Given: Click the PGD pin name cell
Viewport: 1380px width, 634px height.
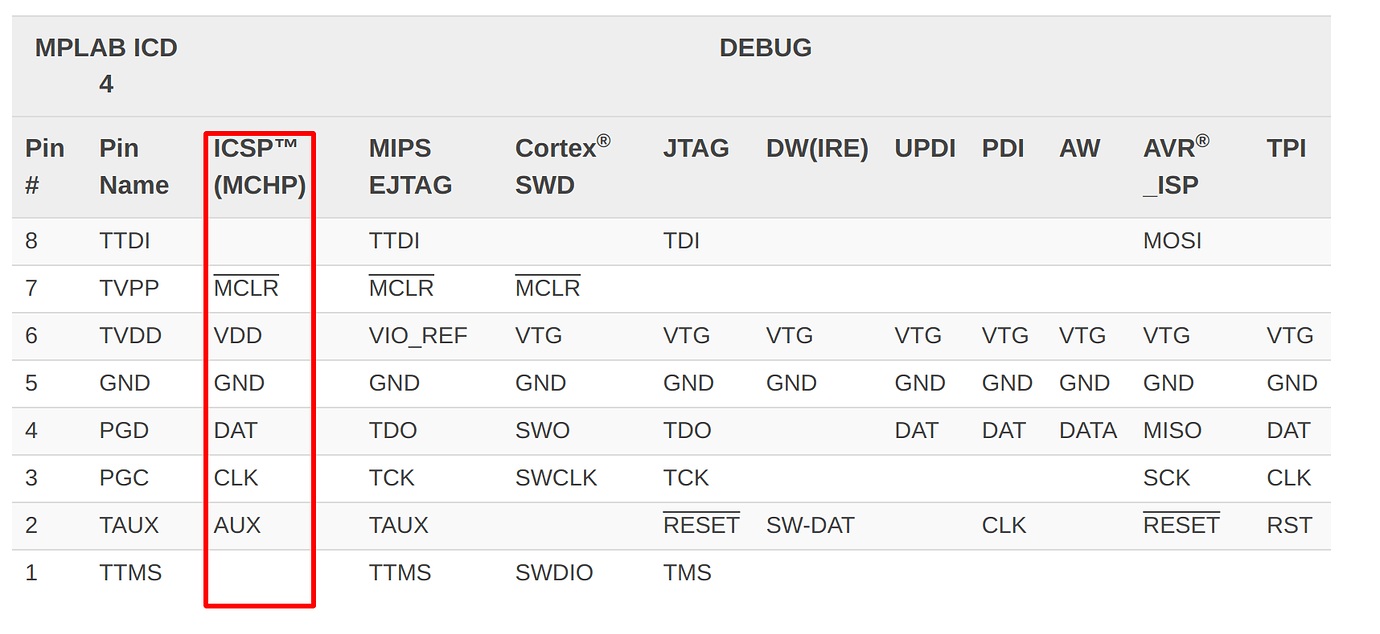Looking at the screenshot, I should [x=124, y=431].
